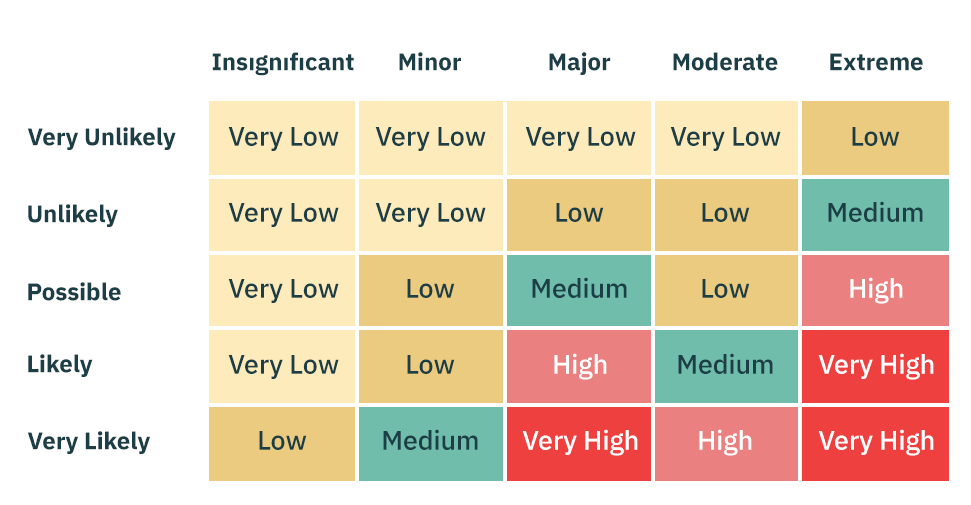Click High cell for Likely and Major
The width and height of the screenshot is (971, 505).
(579, 366)
